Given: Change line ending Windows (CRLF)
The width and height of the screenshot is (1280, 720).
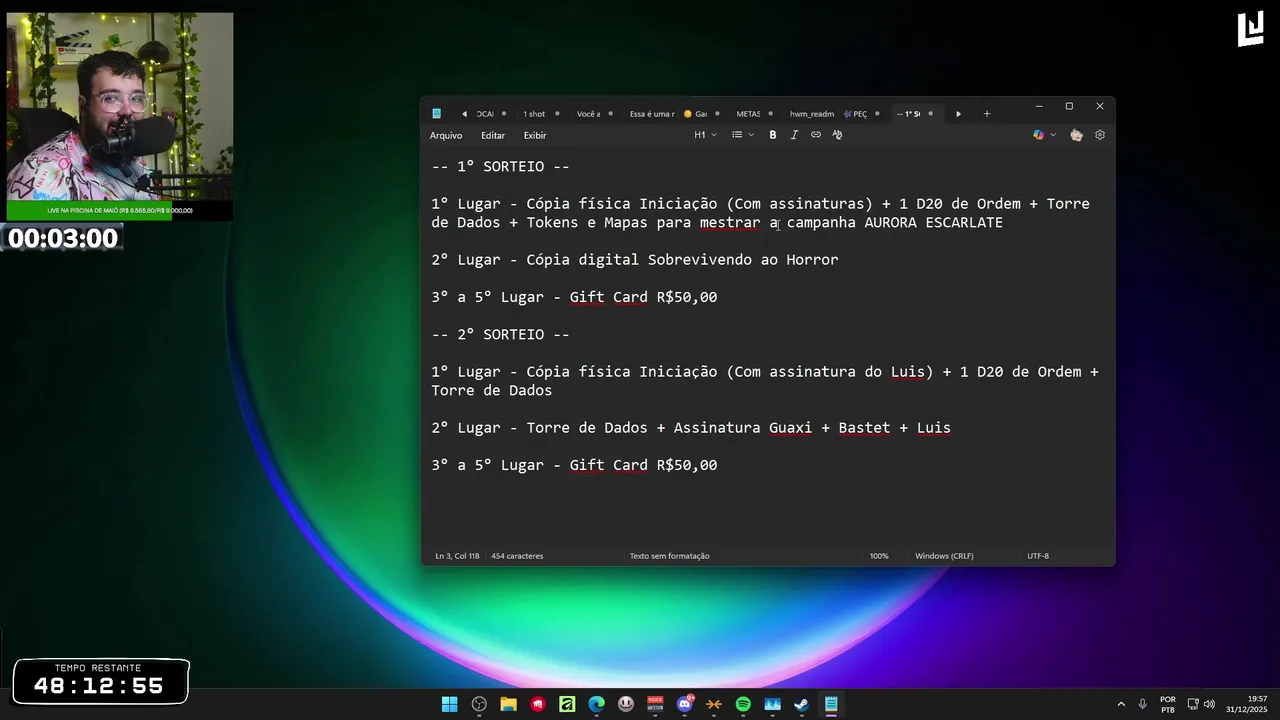Looking at the screenshot, I should tap(944, 556).
